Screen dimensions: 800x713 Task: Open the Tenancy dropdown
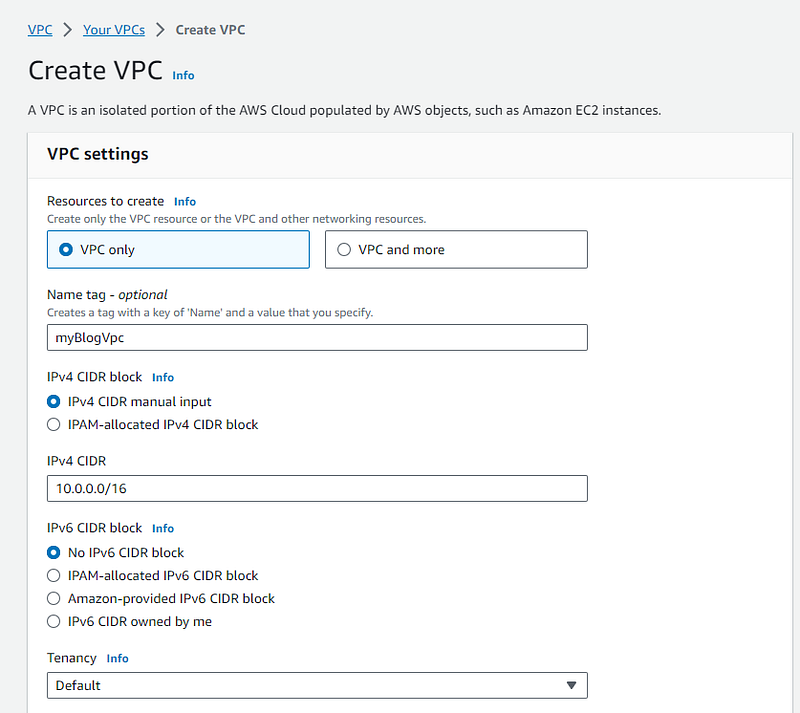pyautogui.click(x=316, y=685)
